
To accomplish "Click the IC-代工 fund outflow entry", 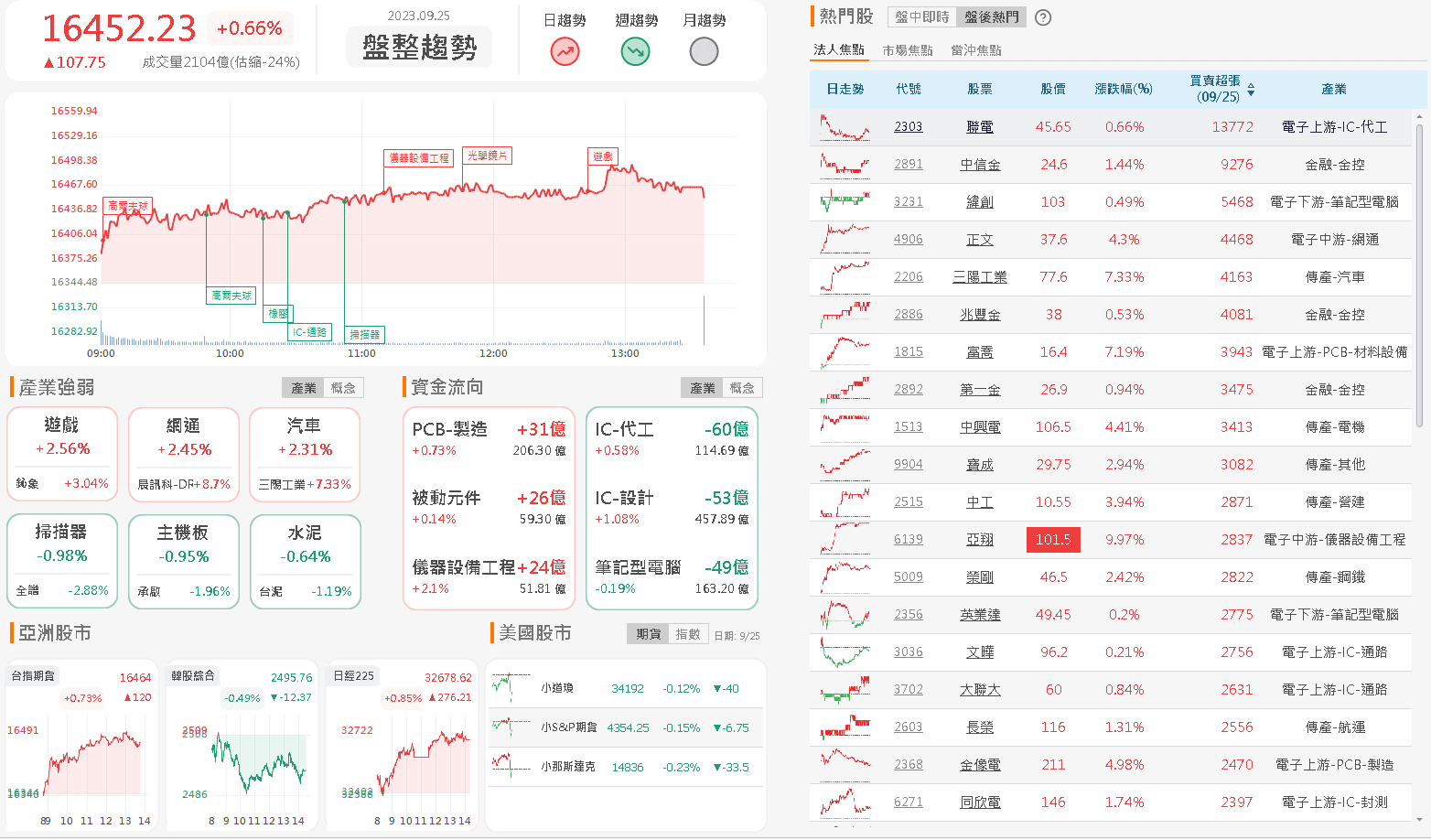I will point(672,439).
